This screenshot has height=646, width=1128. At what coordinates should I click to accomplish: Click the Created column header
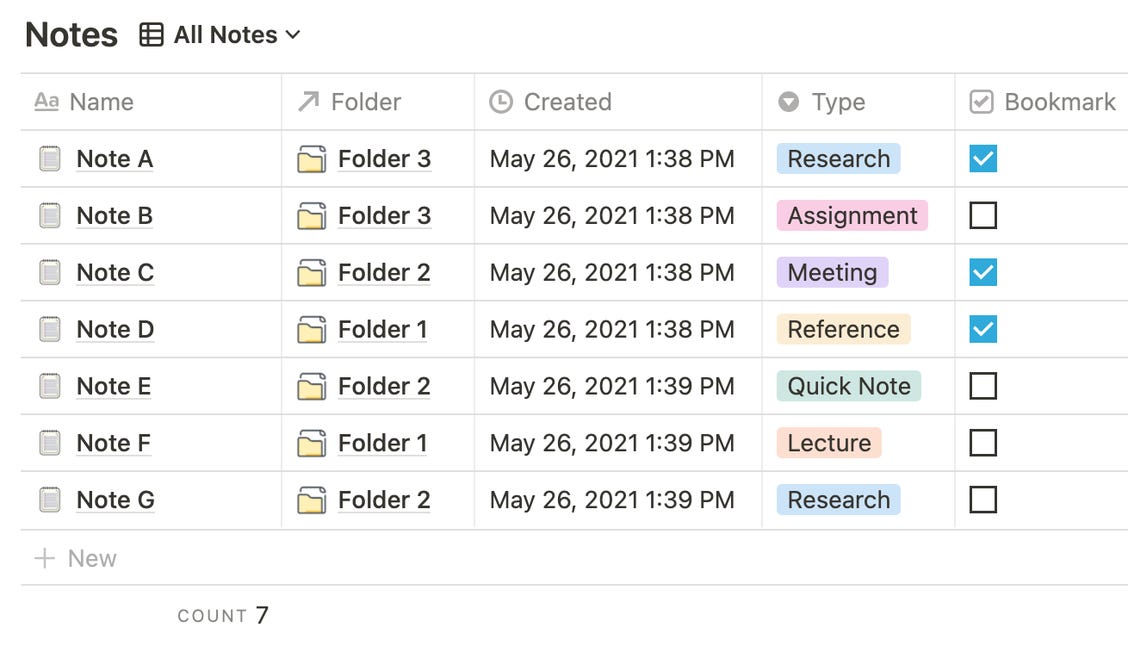click(x=618, y=101)
